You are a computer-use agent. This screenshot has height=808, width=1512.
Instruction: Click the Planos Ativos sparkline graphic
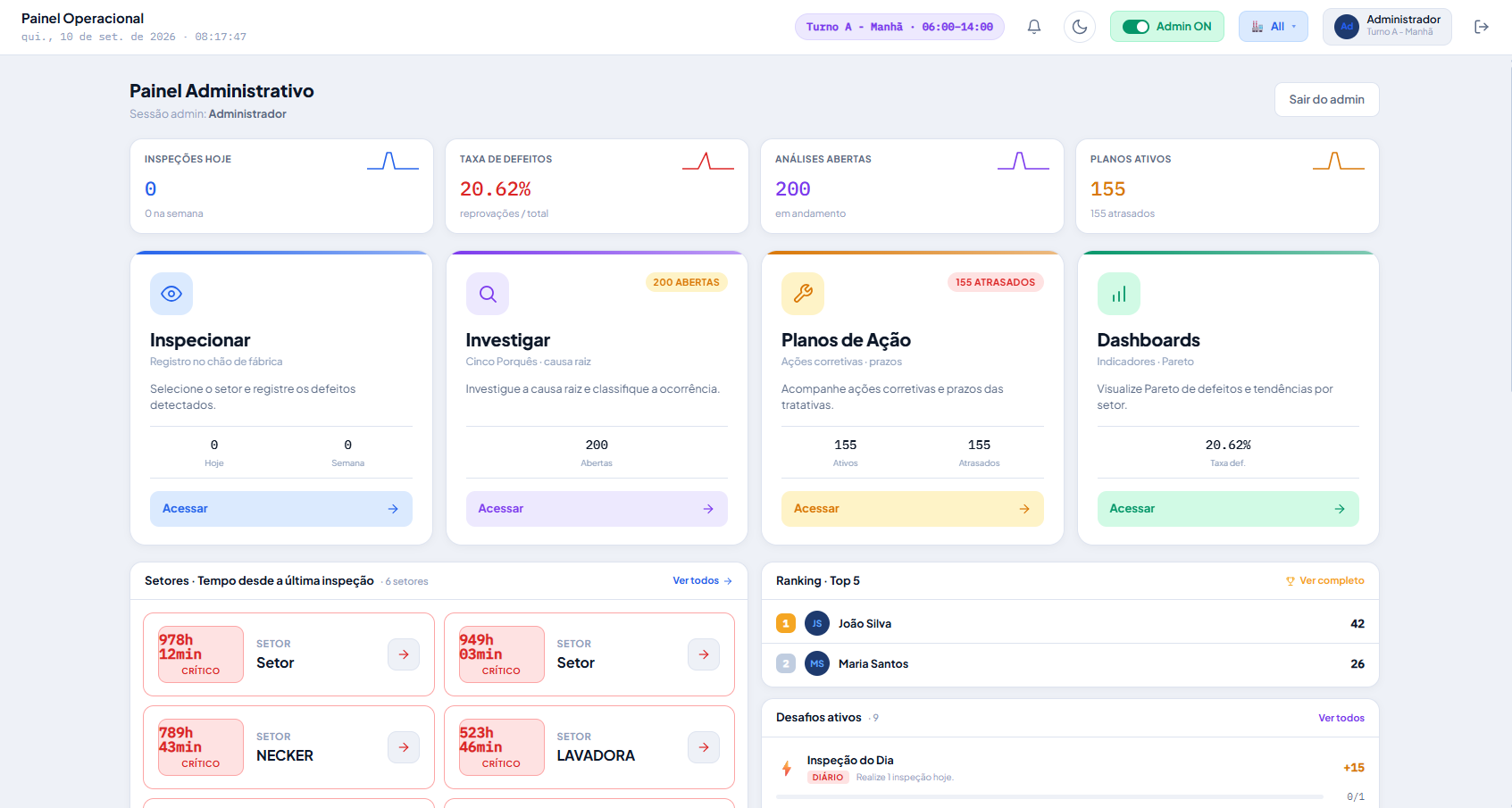[1339, 161]
